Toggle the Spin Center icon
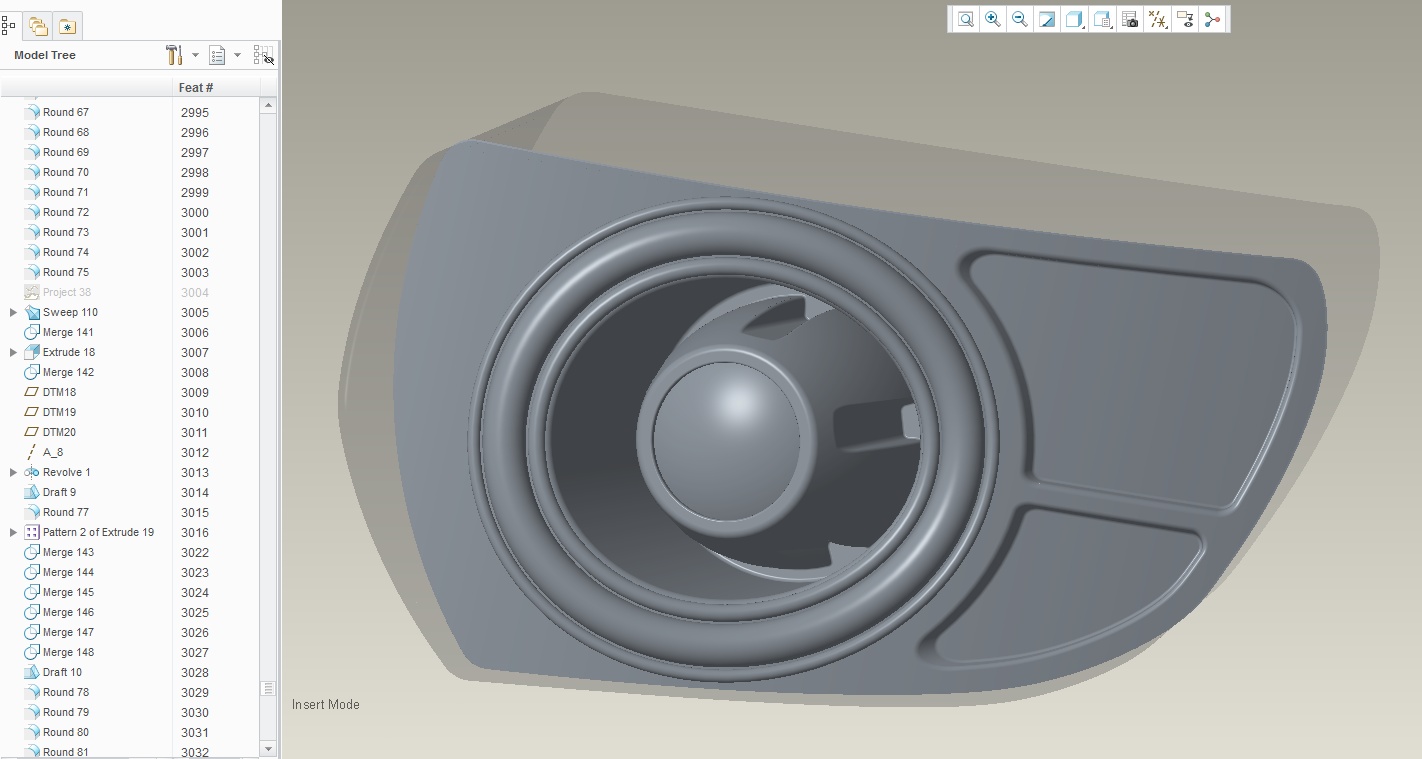Image resolution: width=1422 pixels, height=759 pixels. tap(1213, 19)
